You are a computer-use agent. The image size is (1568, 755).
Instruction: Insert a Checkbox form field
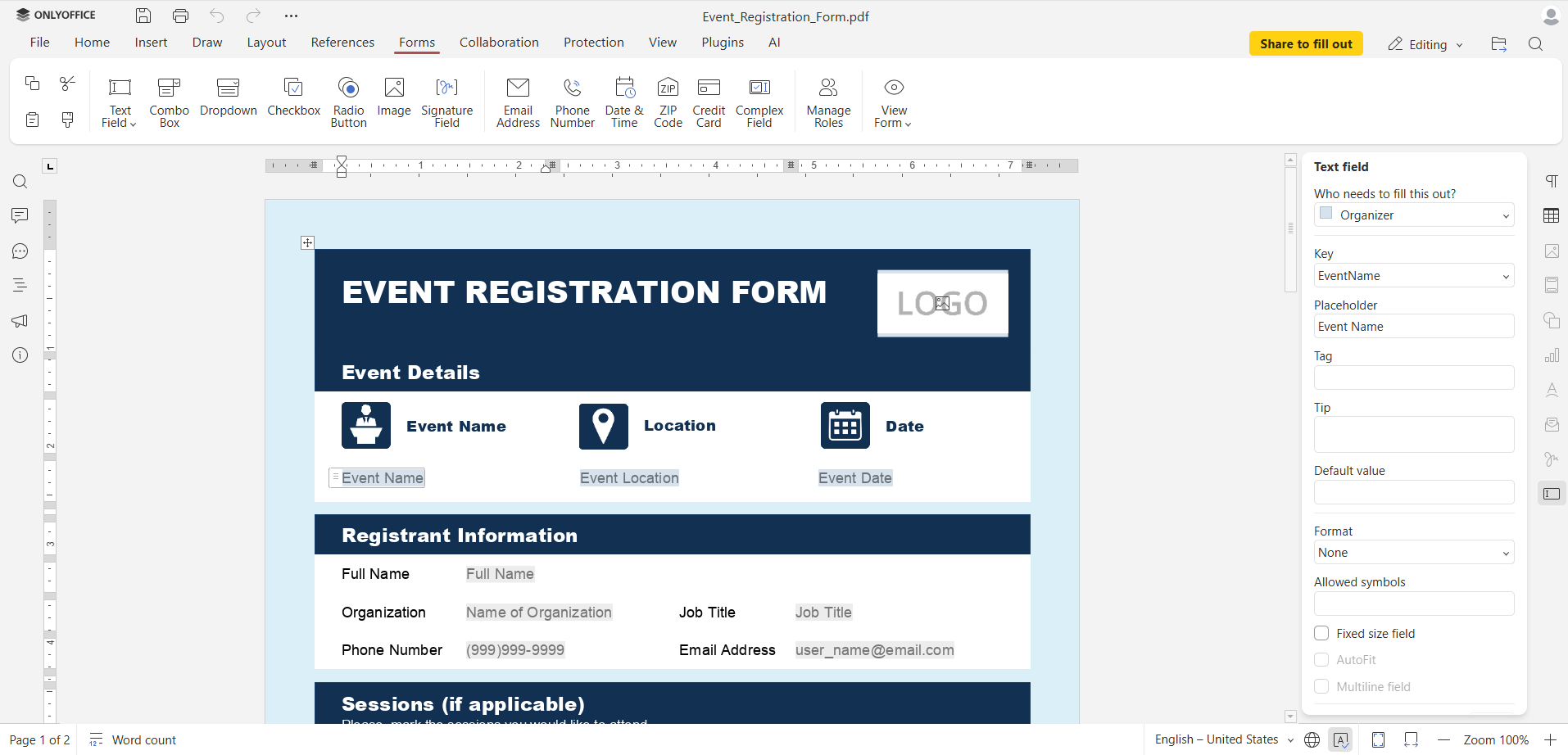(293, 97)
